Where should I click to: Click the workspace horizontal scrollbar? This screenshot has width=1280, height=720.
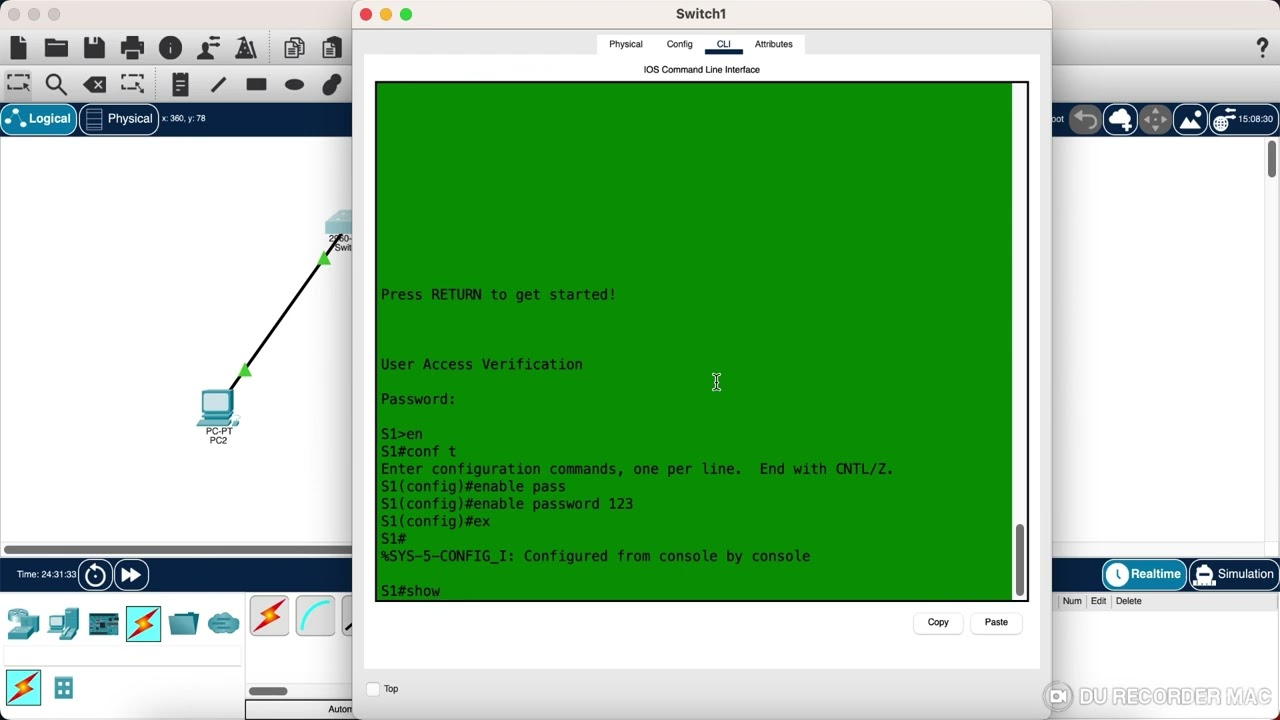click(x=177, y=550)
